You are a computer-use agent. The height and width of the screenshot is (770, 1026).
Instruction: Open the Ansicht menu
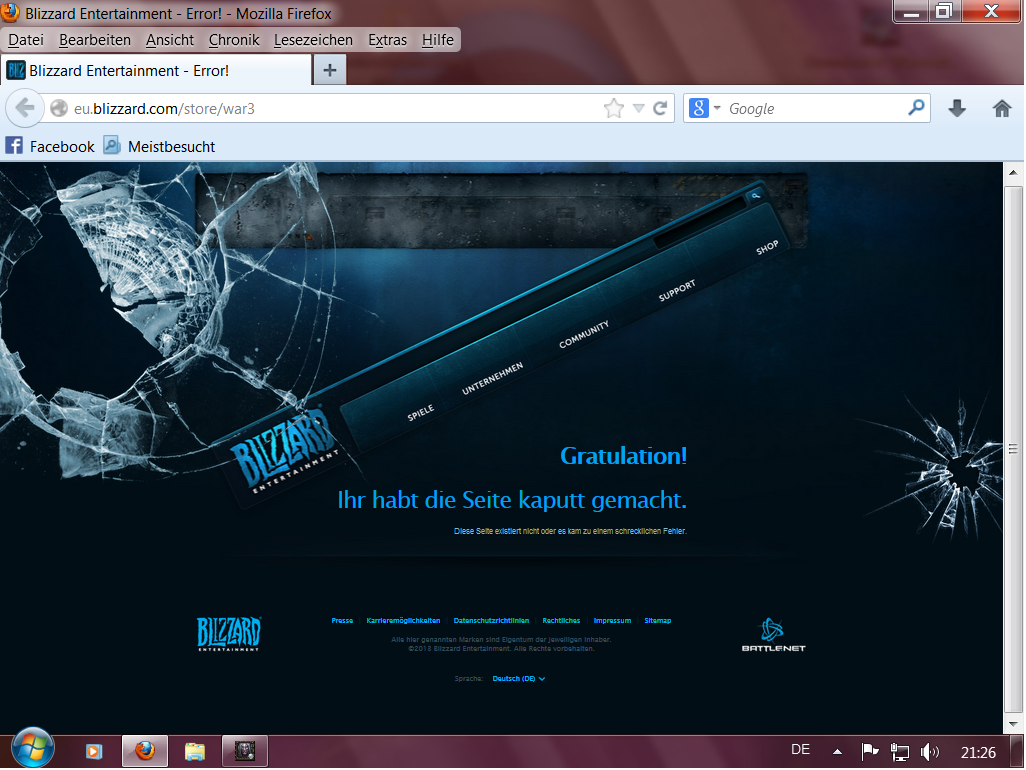coord(169,40)
